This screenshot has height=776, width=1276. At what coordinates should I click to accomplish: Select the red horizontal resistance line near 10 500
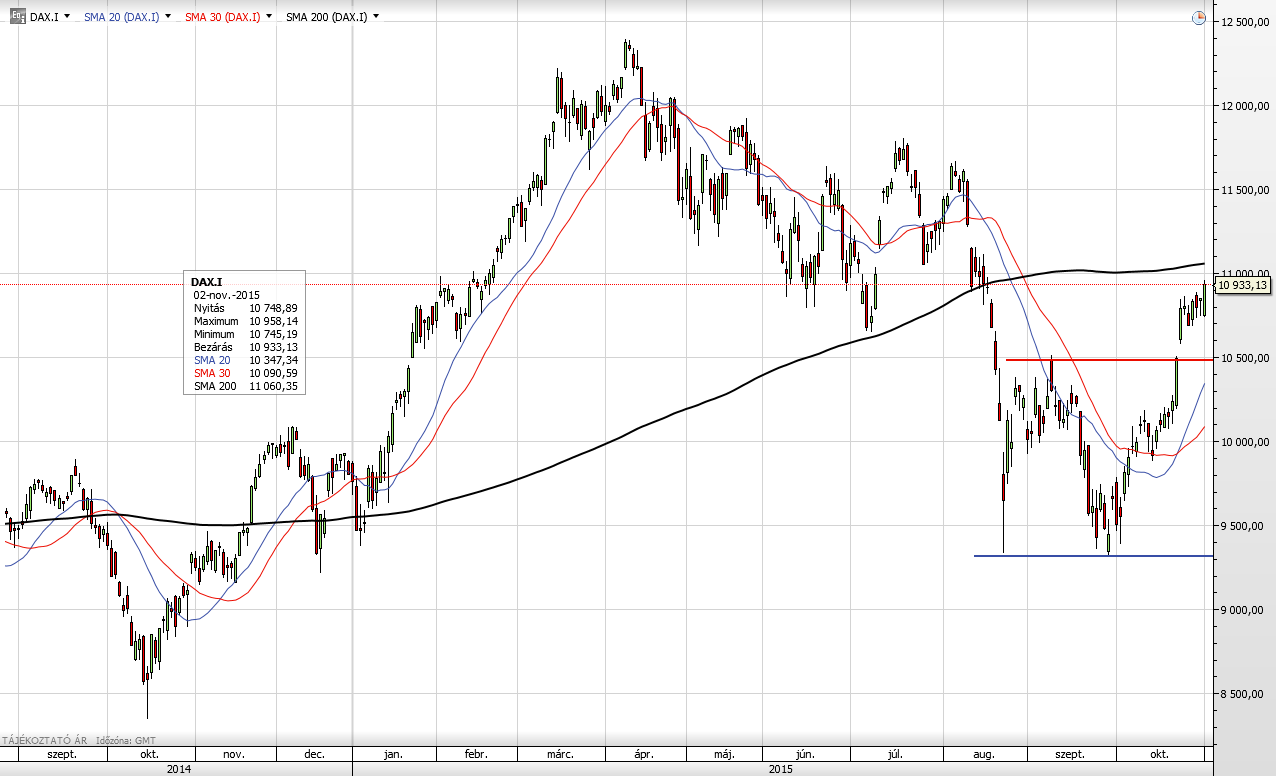pos(1108,359)
